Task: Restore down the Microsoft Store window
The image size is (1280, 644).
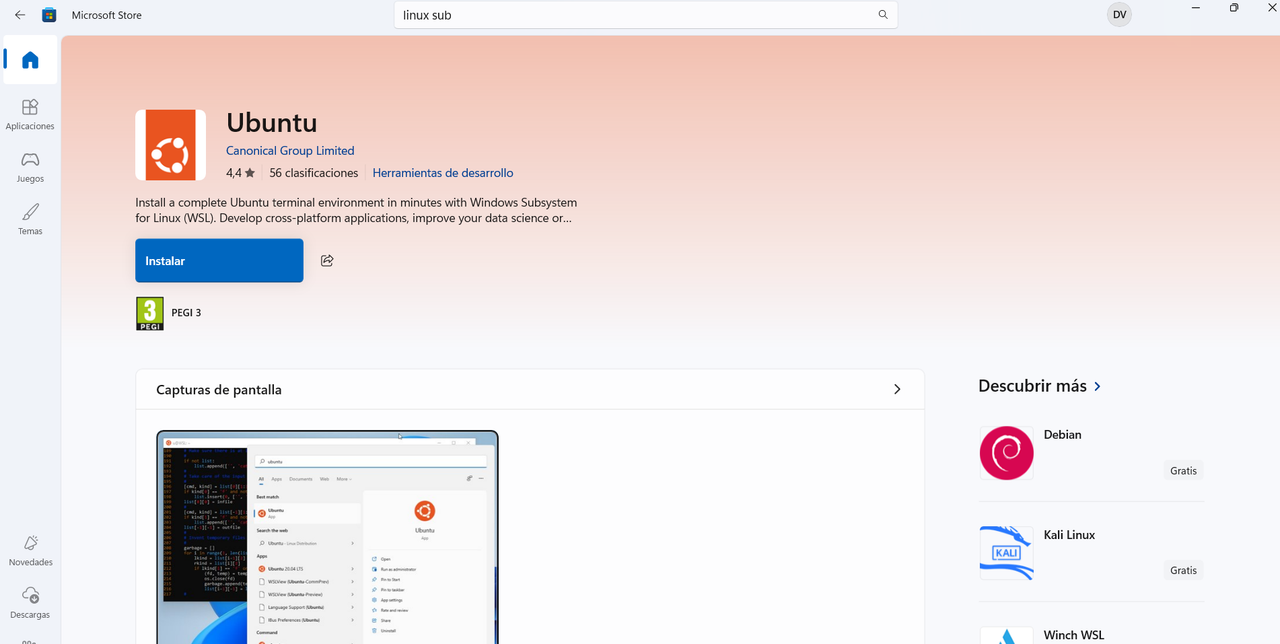Action: [x=1234, y=7]
